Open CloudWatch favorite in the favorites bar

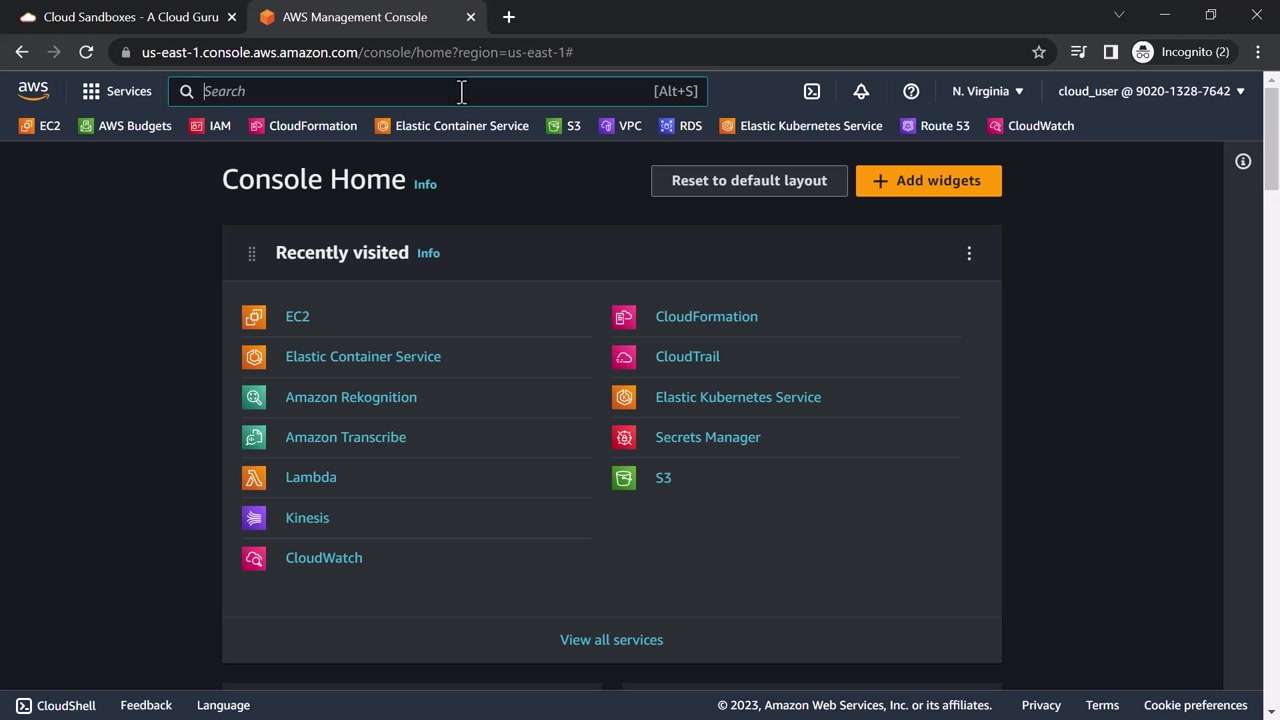coord(1031,126)
